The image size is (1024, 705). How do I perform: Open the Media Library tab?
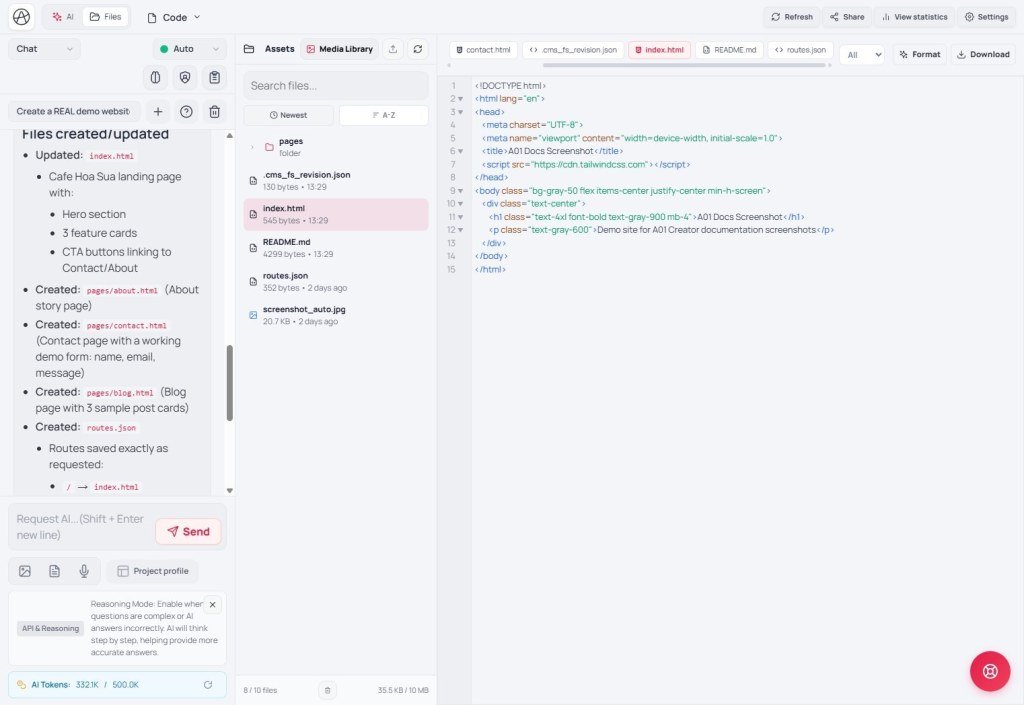[x=340, y=49]
